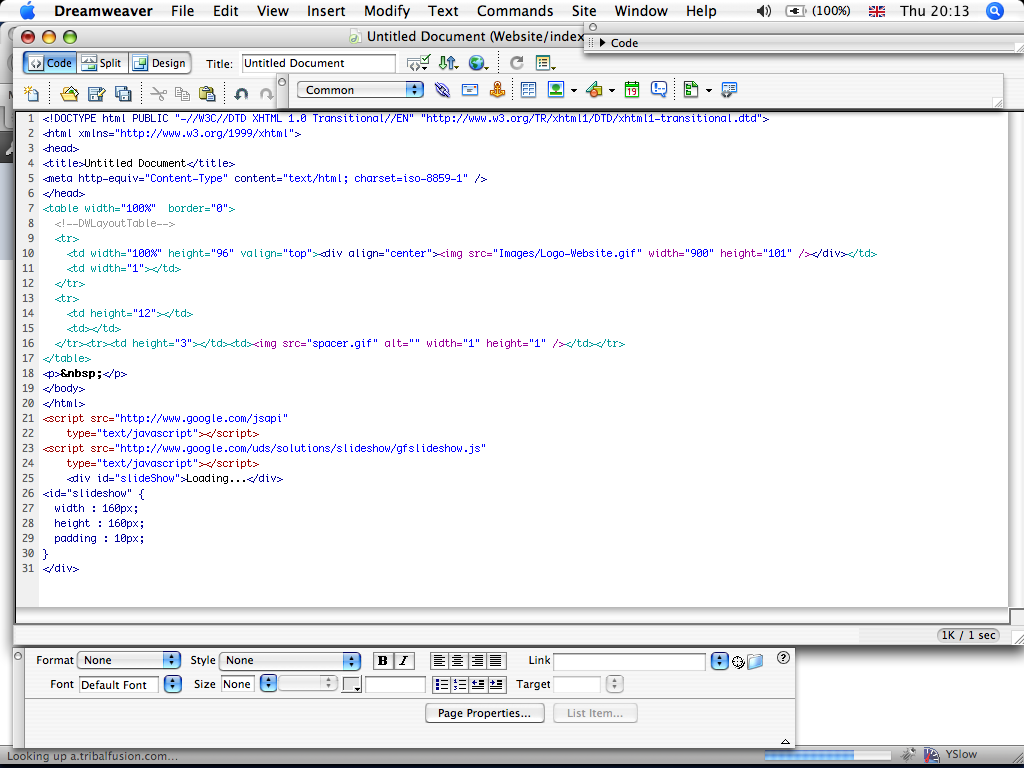Screen dimensions: 1024x768
Task: Insert a hyperlink from the Common toolbar
Action: coord(443,90)
